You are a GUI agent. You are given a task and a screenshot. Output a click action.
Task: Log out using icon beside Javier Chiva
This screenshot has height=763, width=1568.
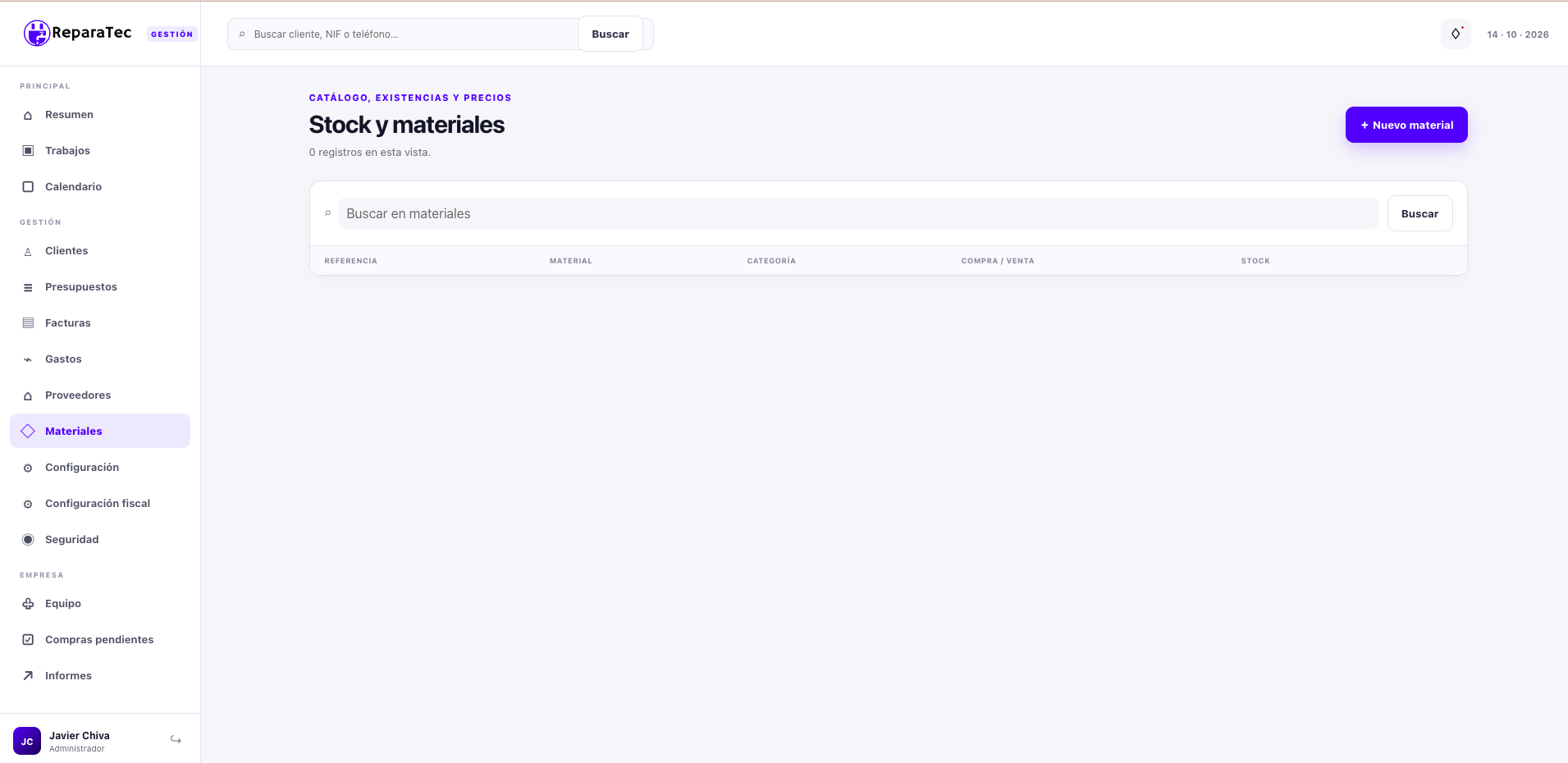coord(176,740)
